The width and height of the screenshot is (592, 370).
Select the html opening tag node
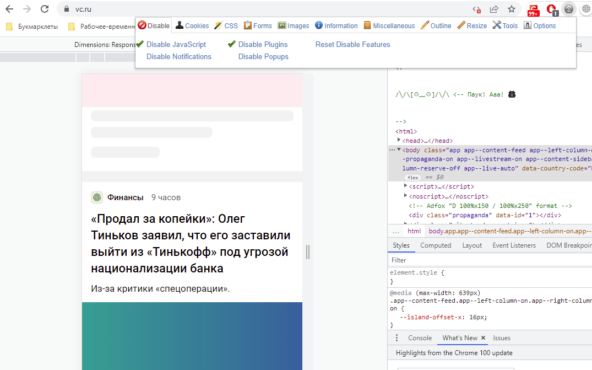pyautogui.click(x=406, y=131)
